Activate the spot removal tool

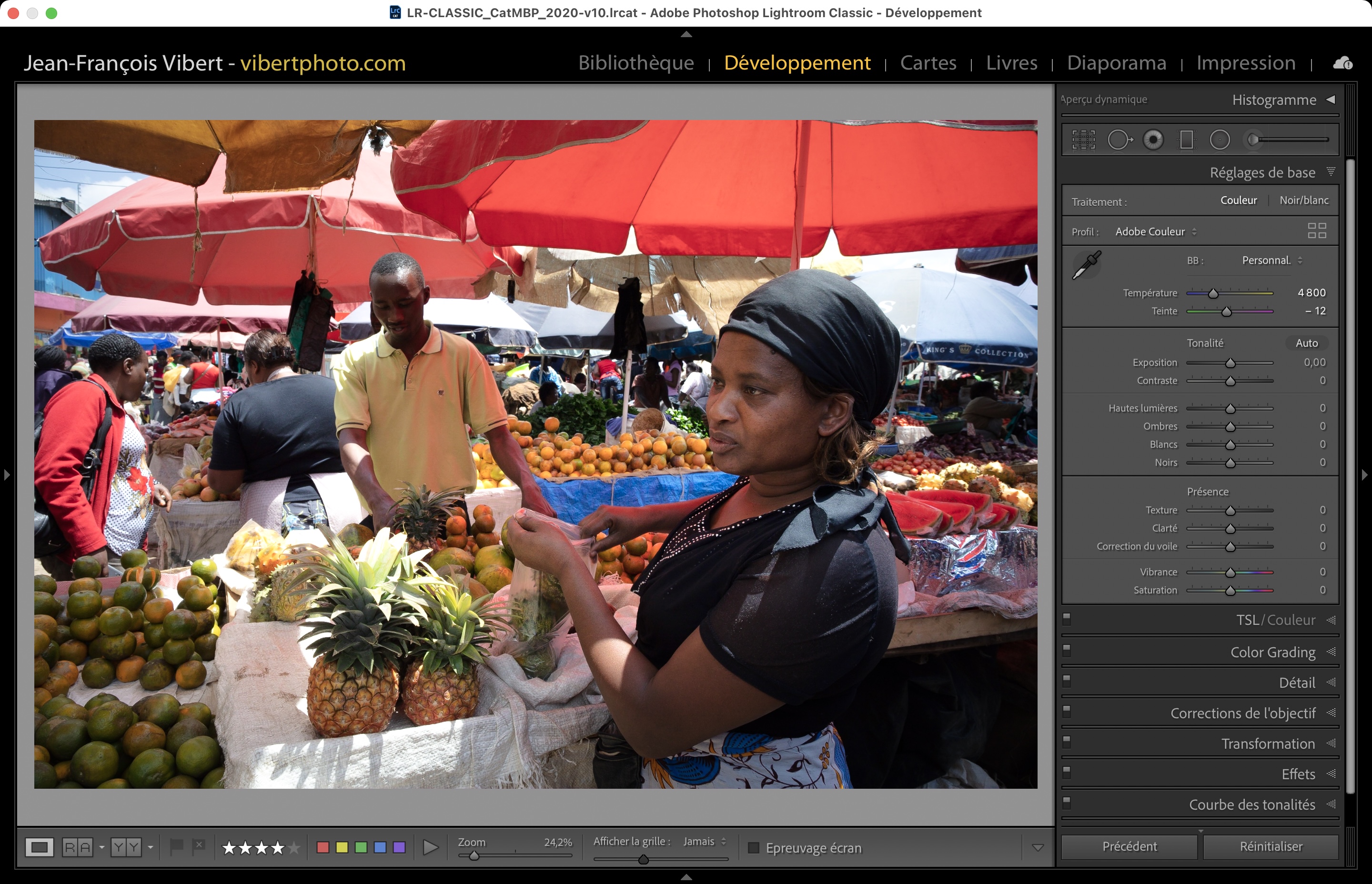(1120, 140)
